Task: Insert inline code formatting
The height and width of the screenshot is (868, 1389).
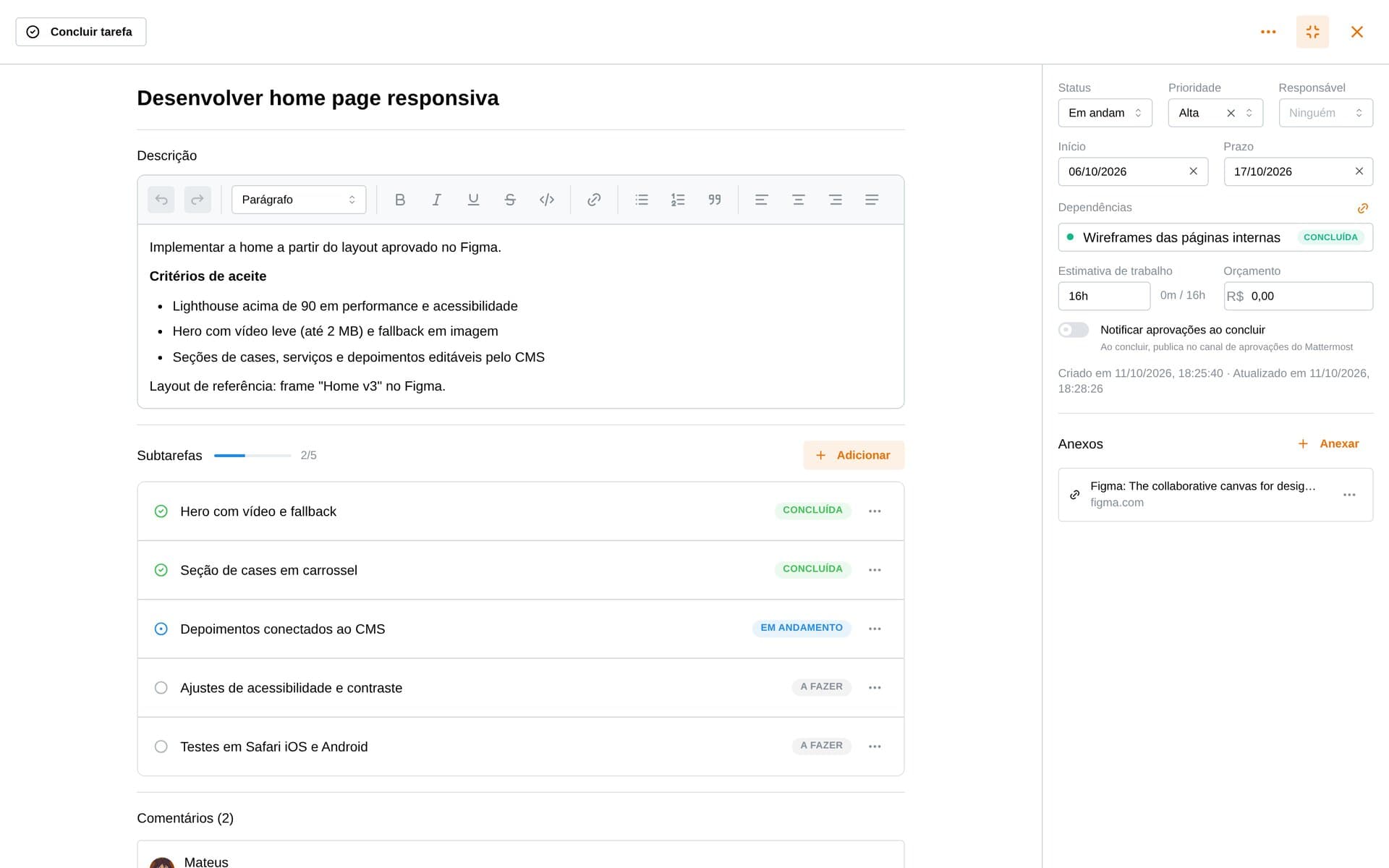Action: (547, 200)
